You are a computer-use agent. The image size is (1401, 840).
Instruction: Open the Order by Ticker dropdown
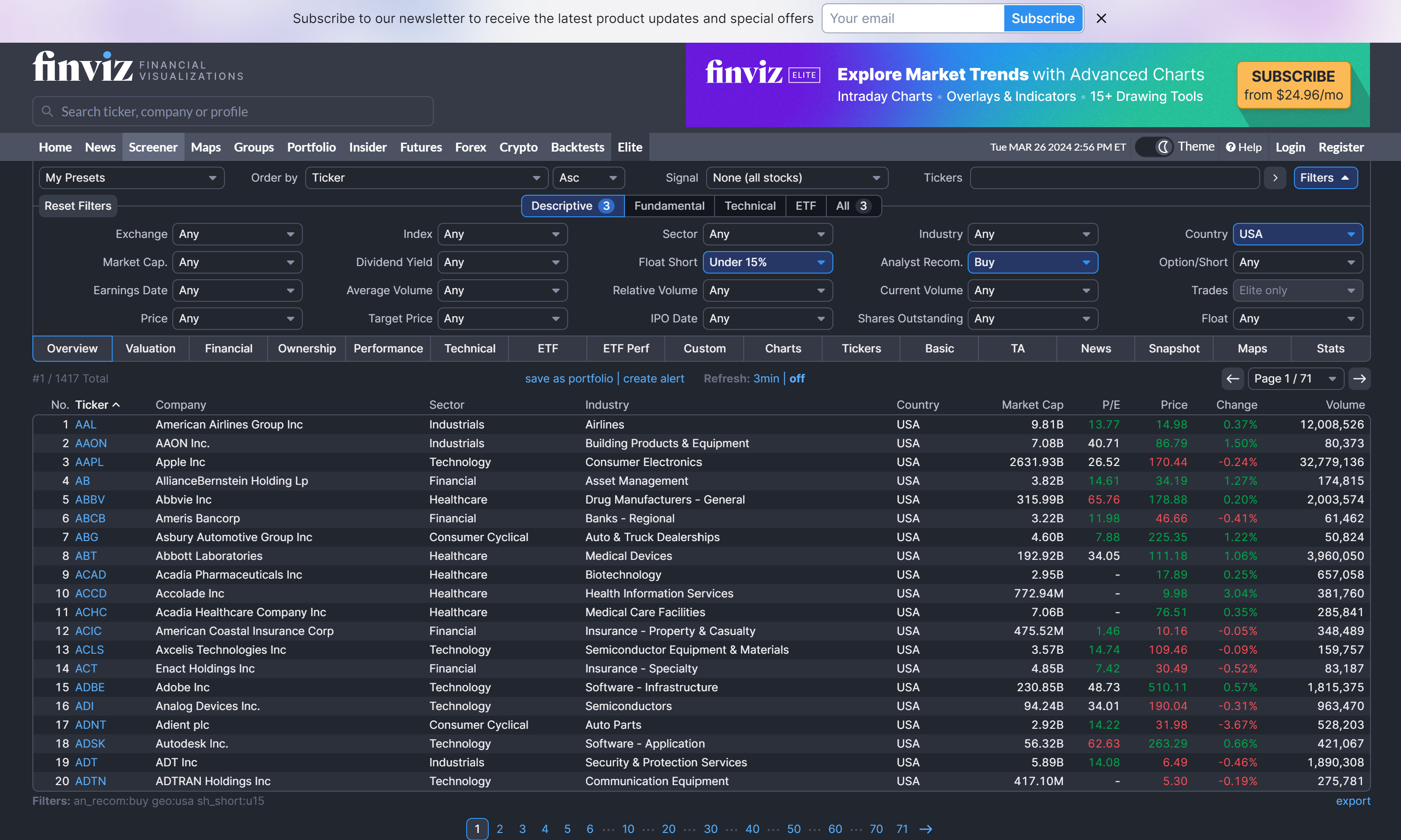pyautogui.click(x=426, y=178)
